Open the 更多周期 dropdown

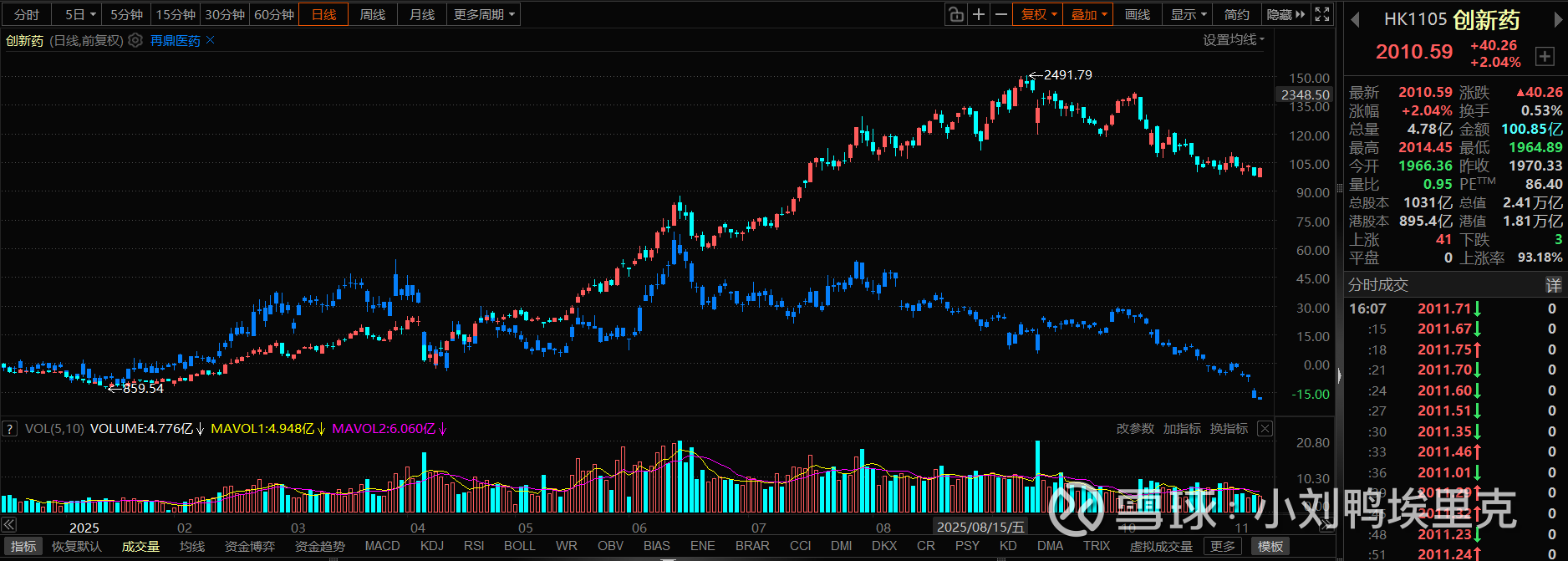click(x=485, y=14)
